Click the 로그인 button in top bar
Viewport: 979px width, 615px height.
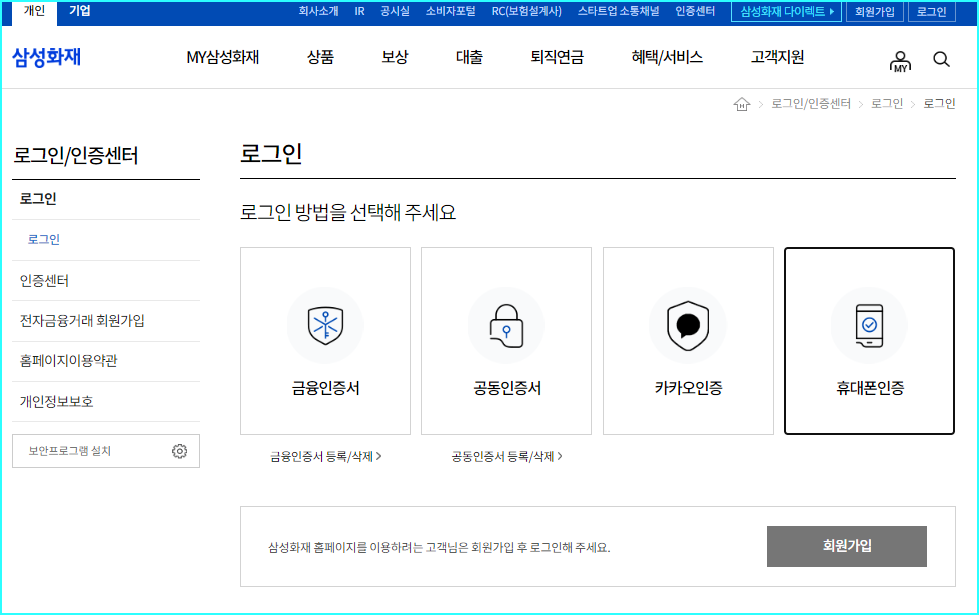coord(932,11)
